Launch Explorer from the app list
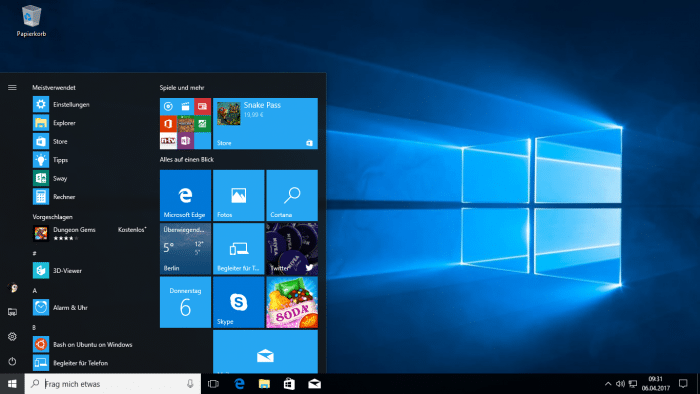Image resolution: width=700 pixels, height=394 pixels. [x=89, y=123]
